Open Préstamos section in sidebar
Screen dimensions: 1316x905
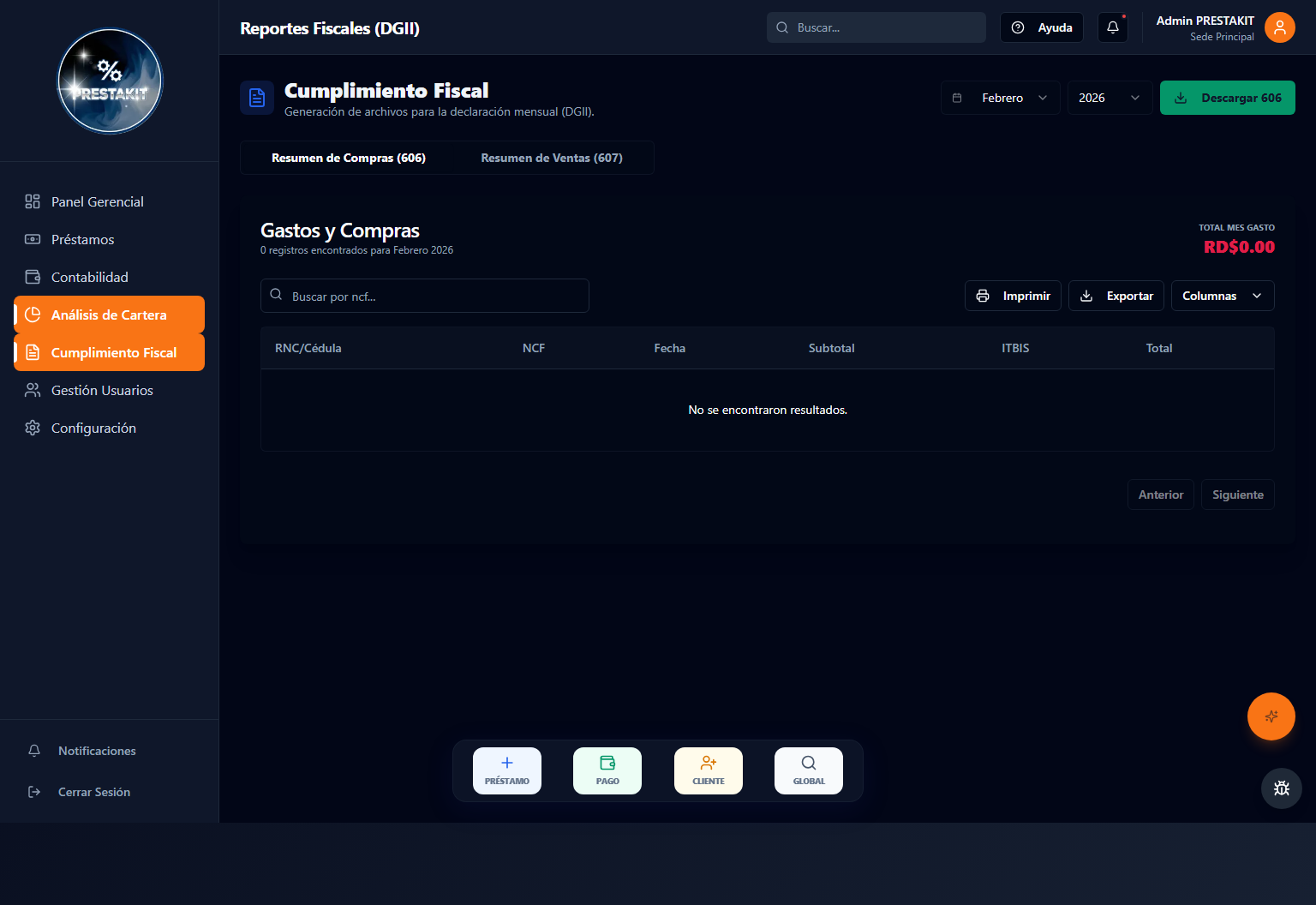coord(109,239)
